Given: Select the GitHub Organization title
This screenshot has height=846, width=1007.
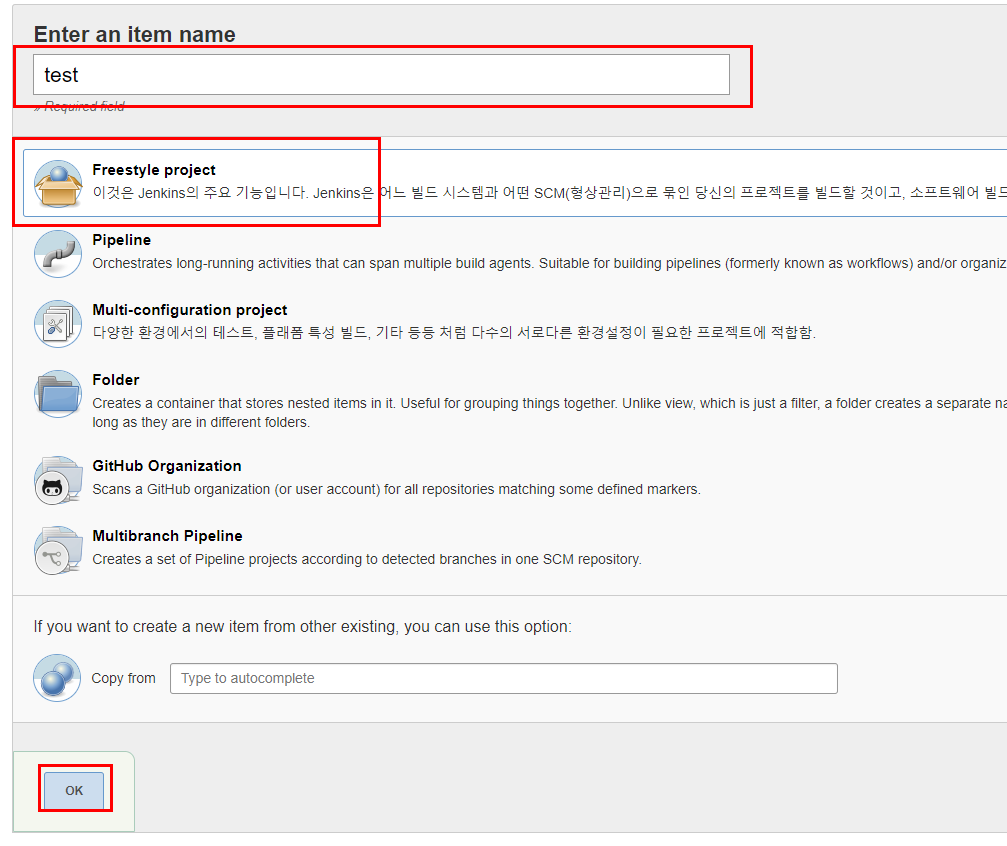Looking at the screenshot, I should 167,466.
